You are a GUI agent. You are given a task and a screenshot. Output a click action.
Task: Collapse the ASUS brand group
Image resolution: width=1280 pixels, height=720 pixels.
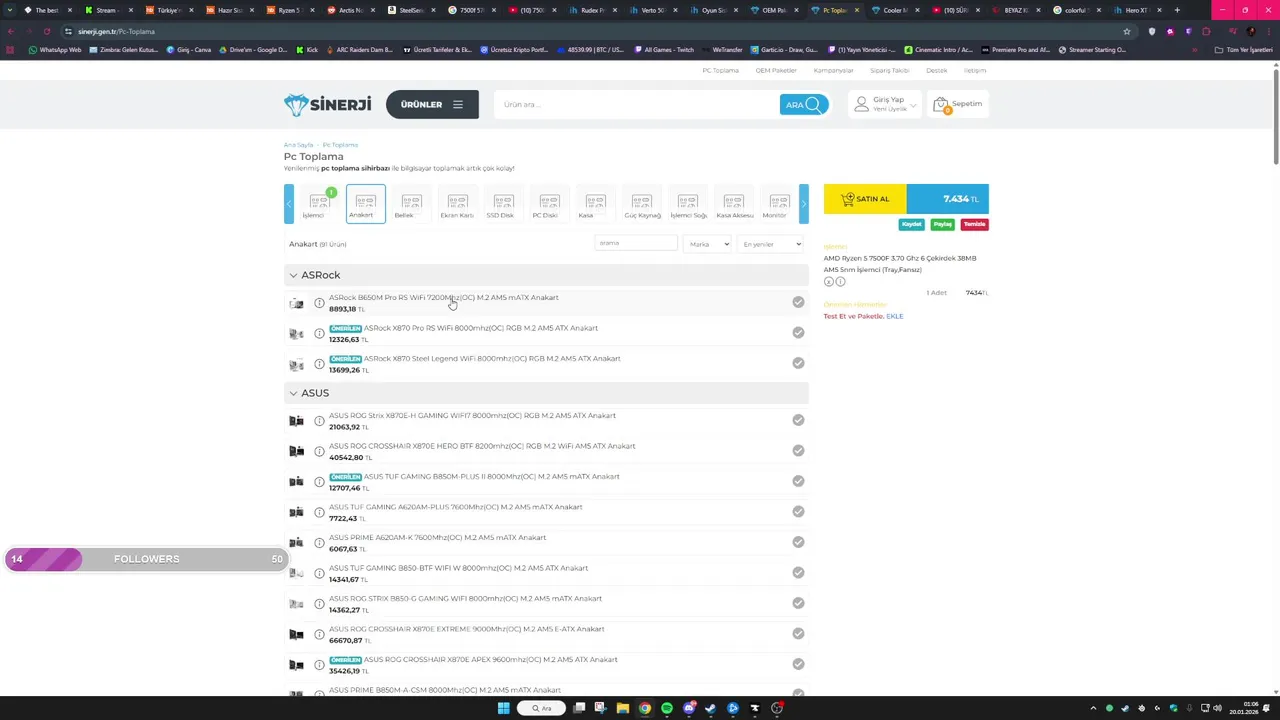[293, 393]
